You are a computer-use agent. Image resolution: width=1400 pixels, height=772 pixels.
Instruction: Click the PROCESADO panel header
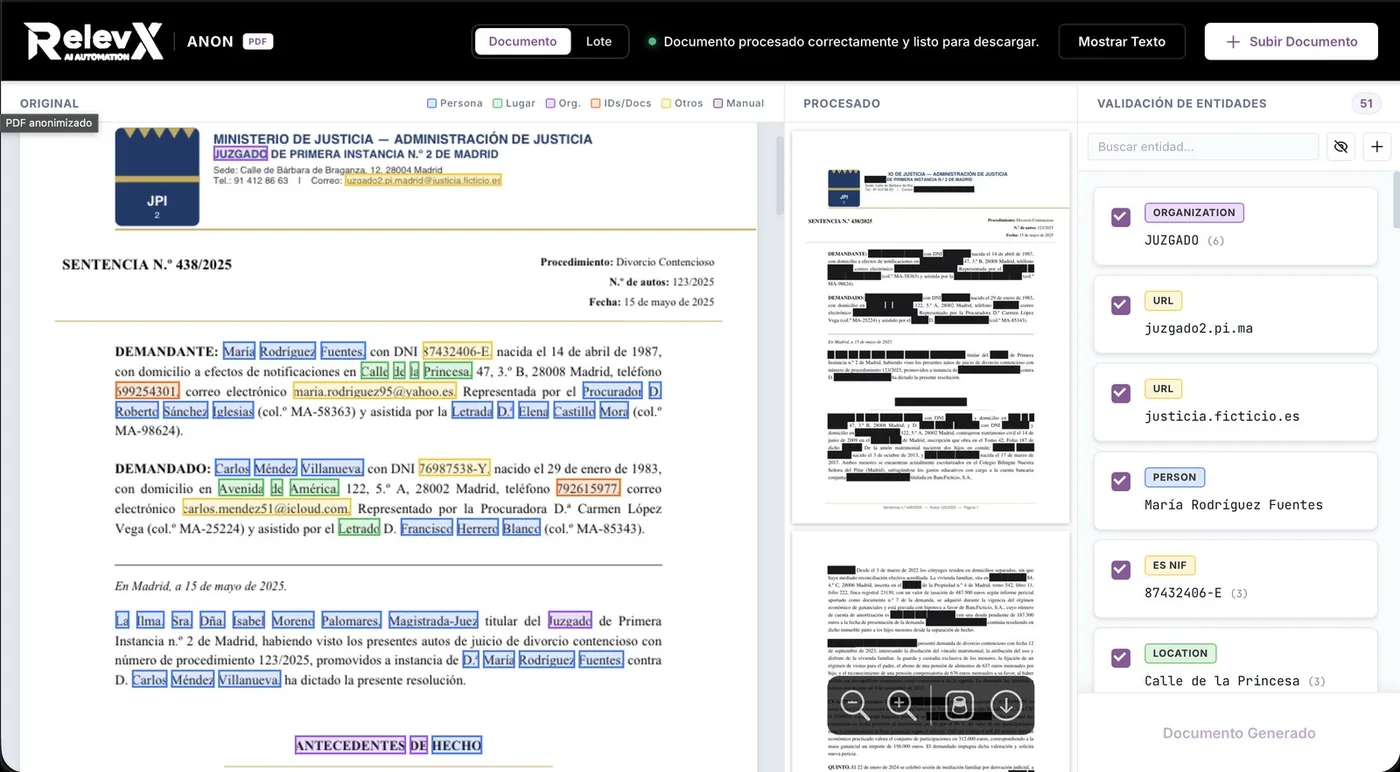click(842, 103)
